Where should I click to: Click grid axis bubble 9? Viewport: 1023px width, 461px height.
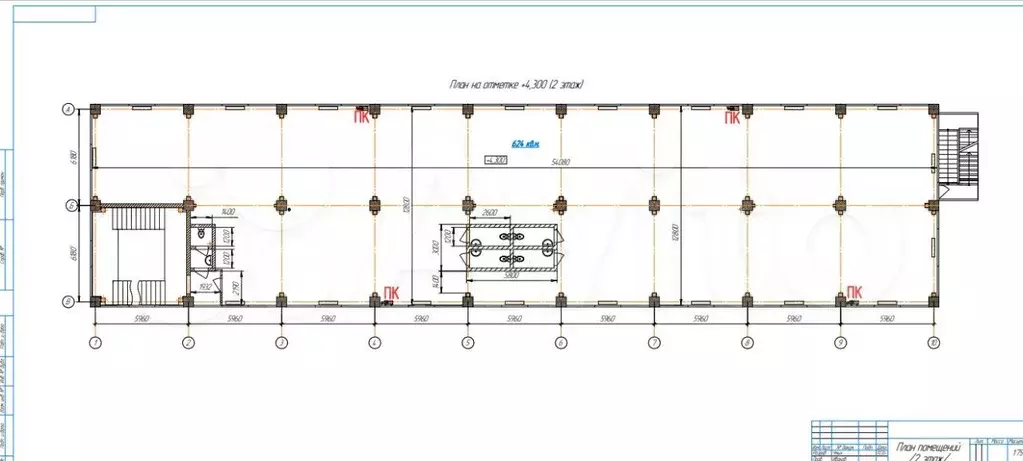click(840, 342)
